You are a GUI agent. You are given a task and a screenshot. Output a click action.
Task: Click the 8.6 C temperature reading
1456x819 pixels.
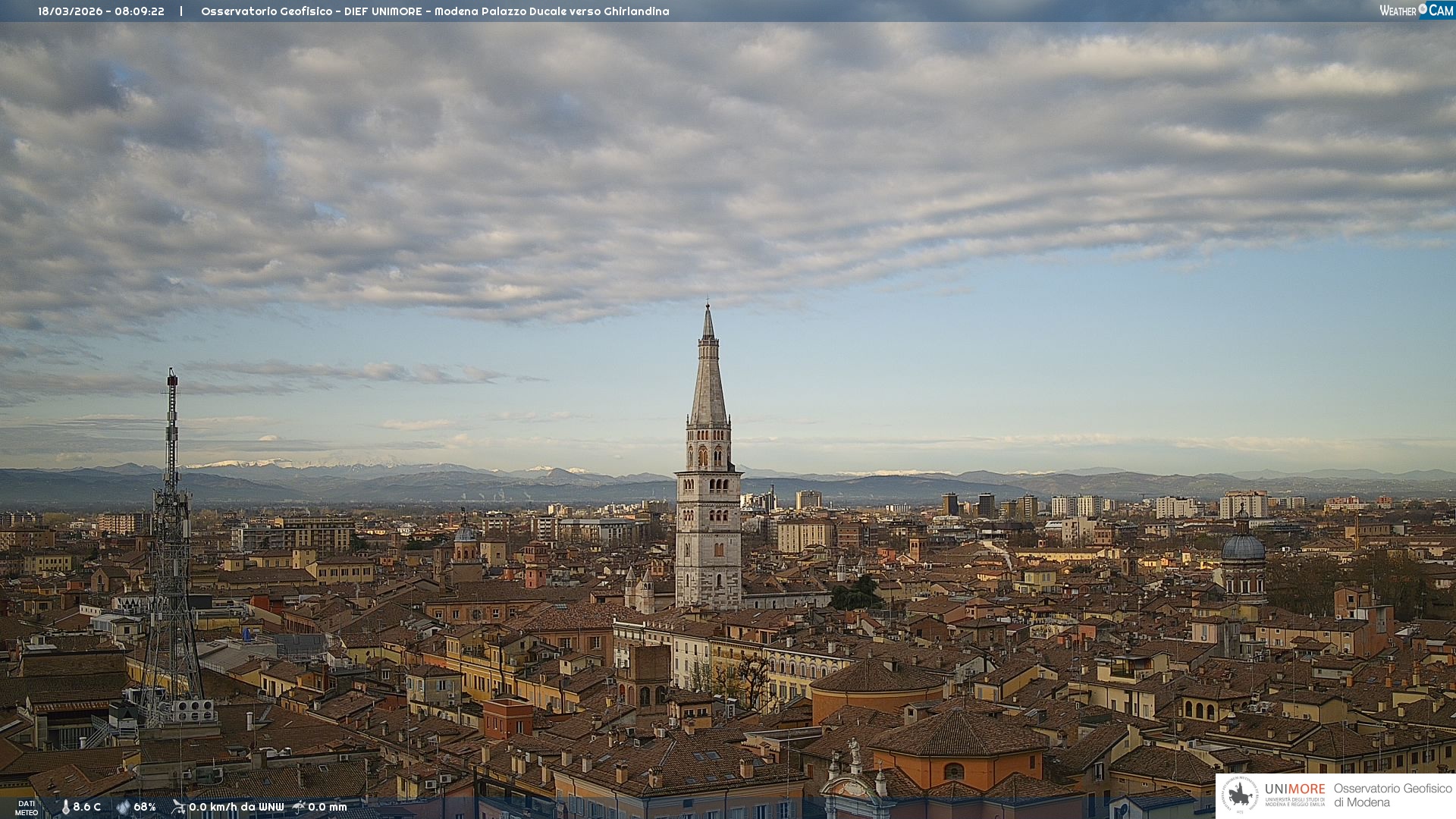[x=86, y=807]
